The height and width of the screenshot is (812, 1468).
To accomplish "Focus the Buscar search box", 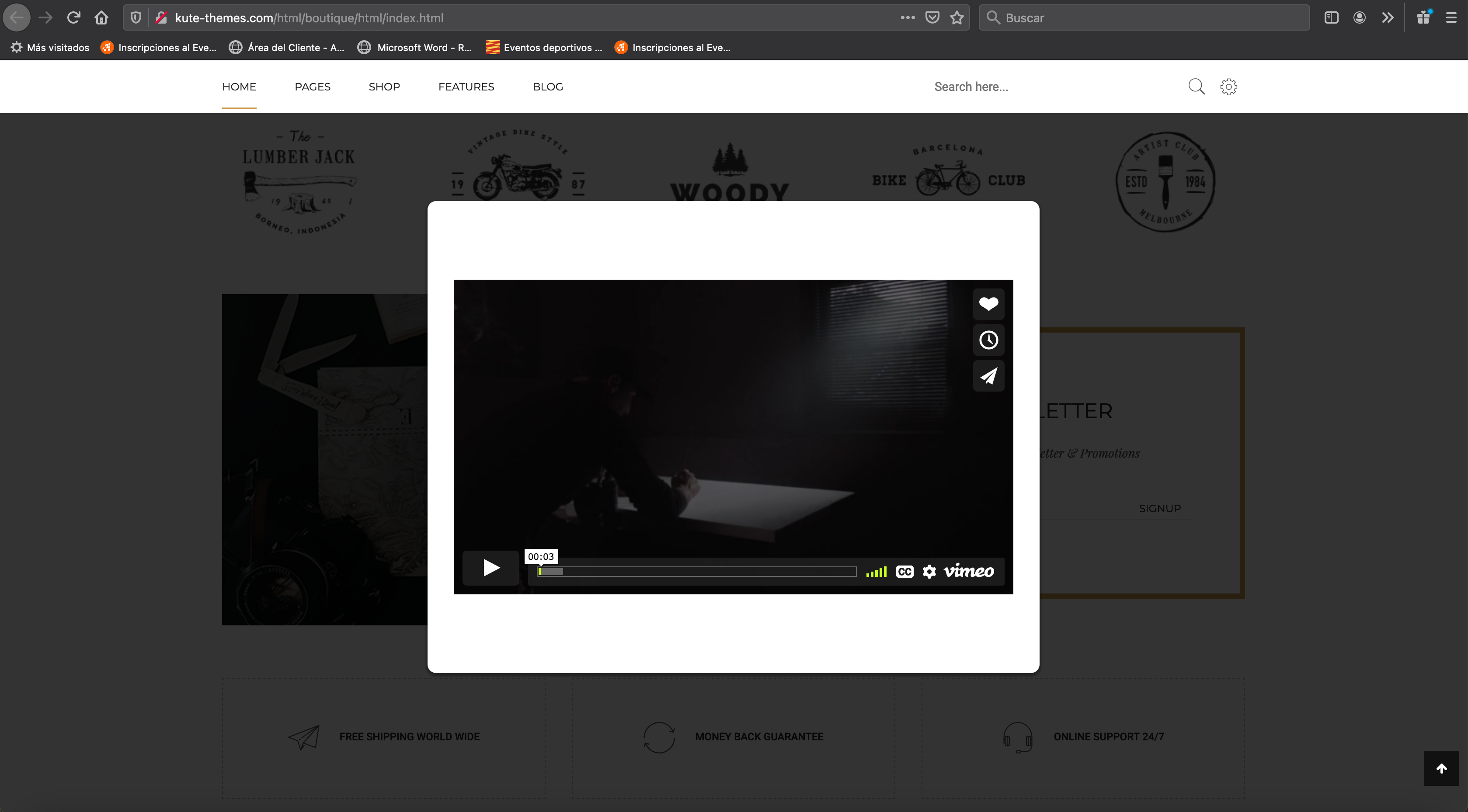I will [1144, 17].
